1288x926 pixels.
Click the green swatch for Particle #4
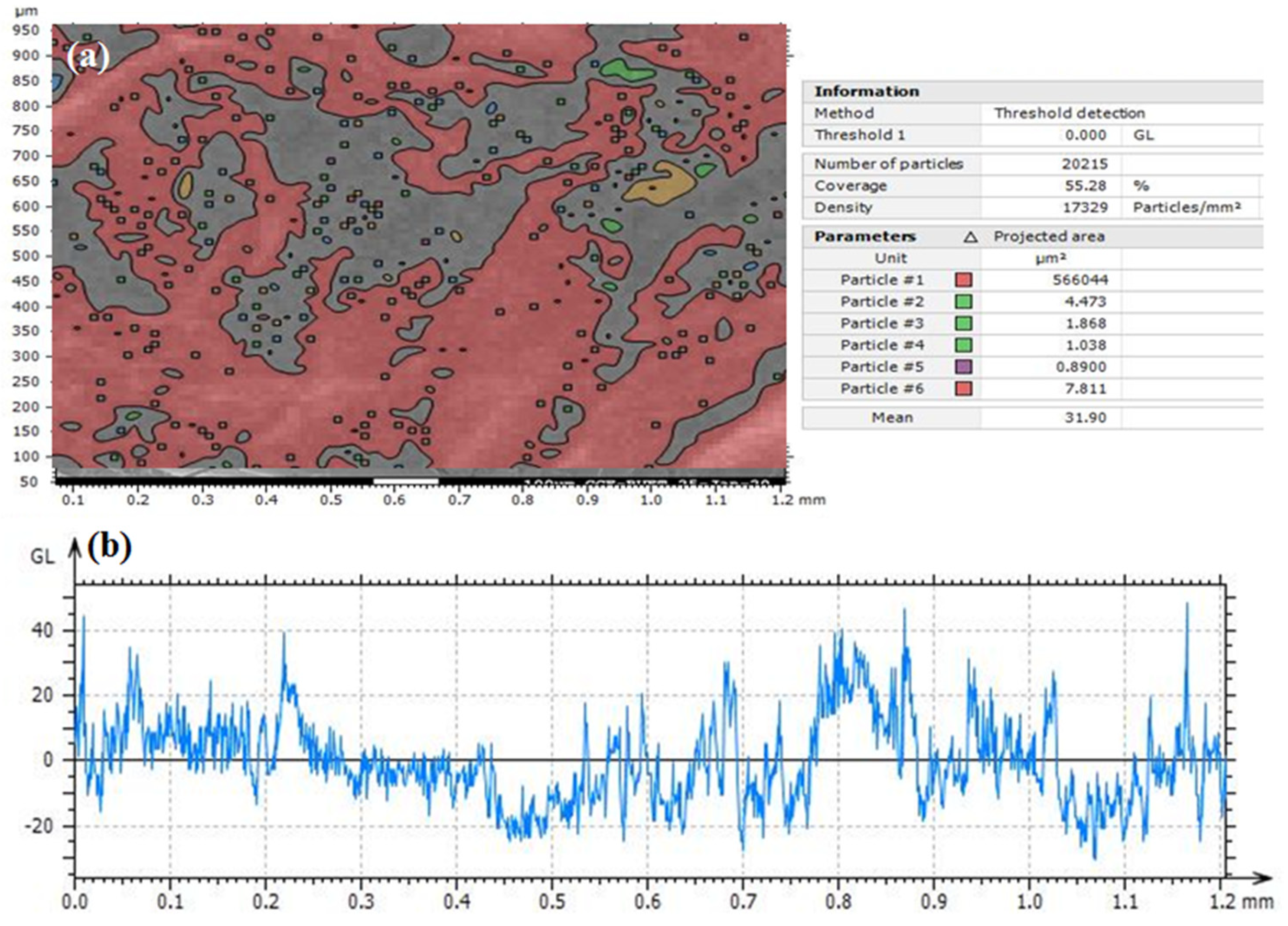pyautogui.click(x=964, y=345)
